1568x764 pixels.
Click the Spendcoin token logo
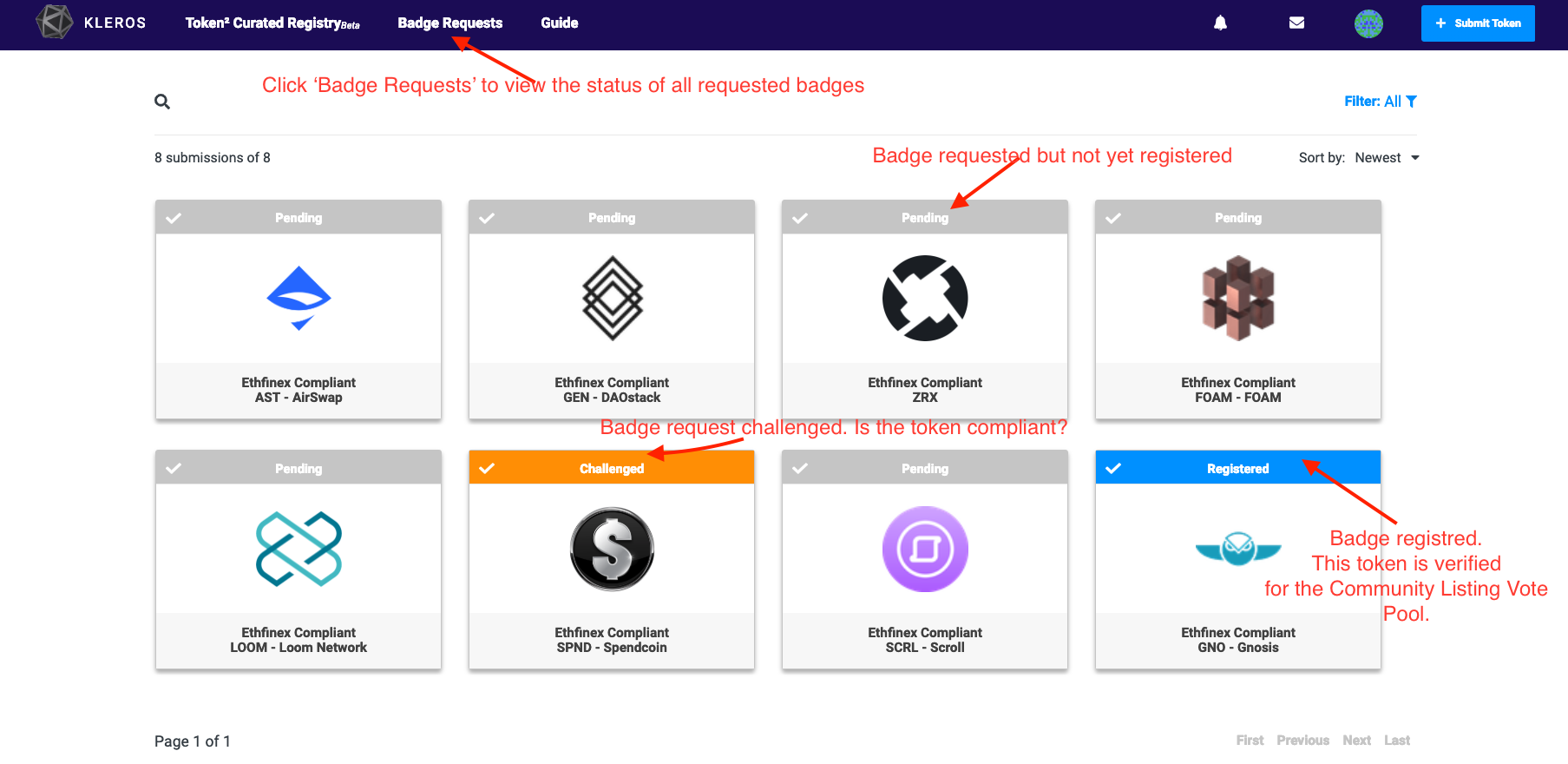(x=612, y=549)
